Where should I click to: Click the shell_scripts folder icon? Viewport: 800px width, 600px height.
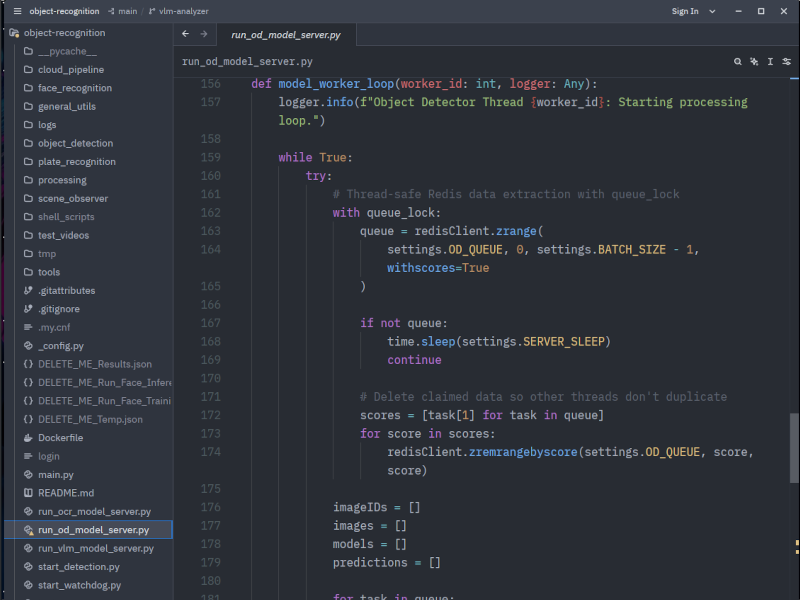tap(29, 216)
